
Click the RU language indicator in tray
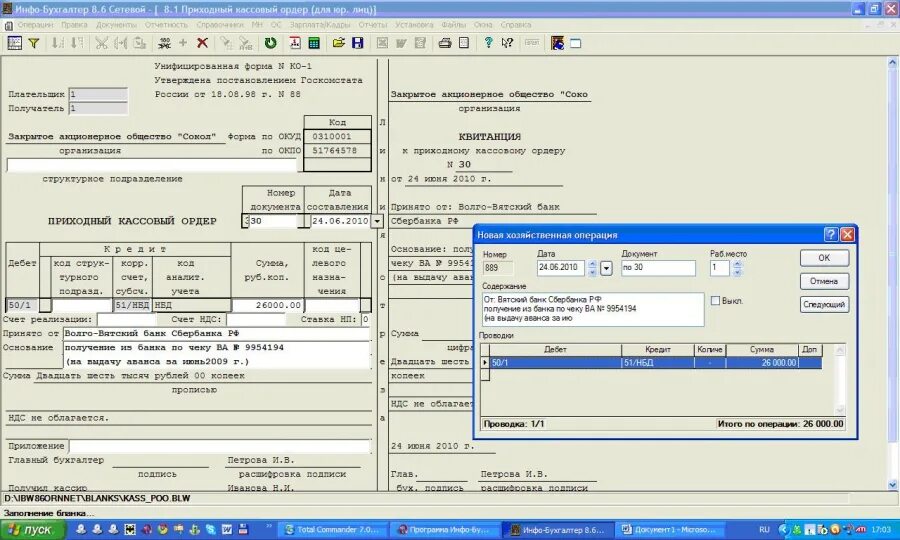click(x=764, y=530)
